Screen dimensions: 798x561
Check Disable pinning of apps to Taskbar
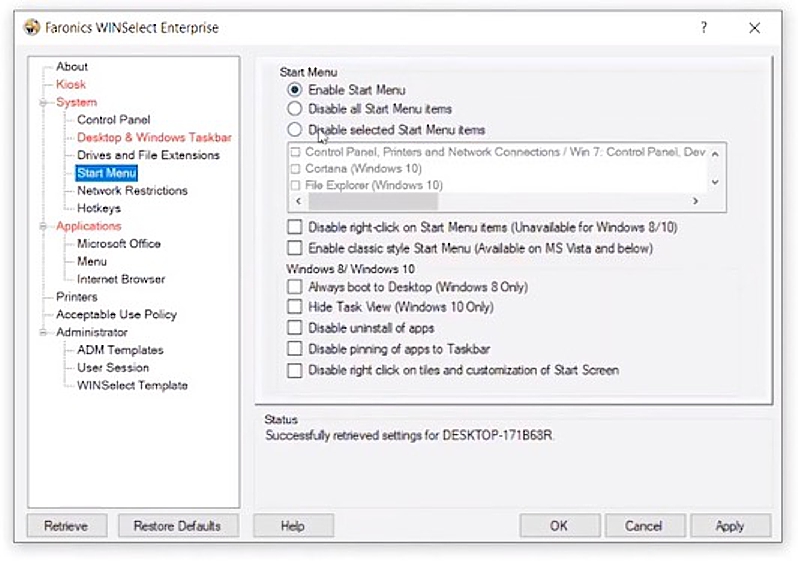point(295,349)
